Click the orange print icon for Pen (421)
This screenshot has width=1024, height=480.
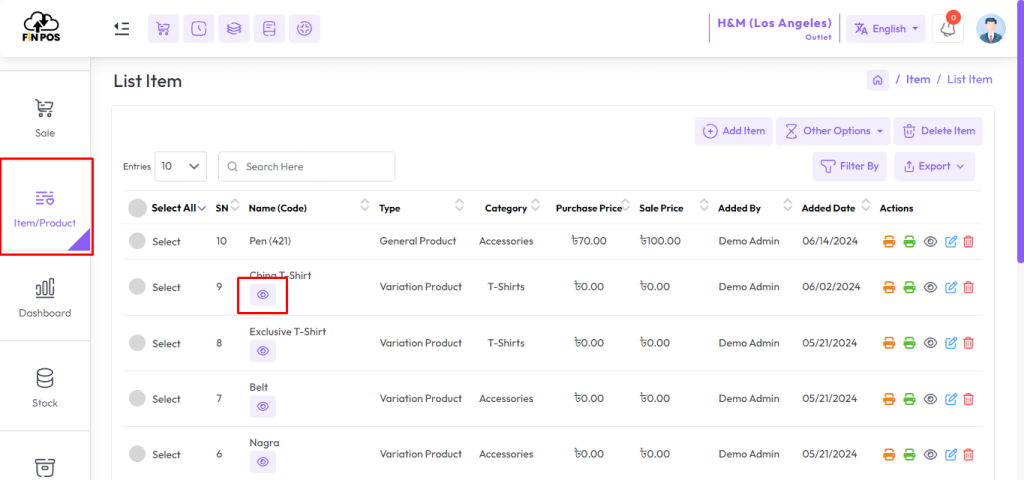889,242
